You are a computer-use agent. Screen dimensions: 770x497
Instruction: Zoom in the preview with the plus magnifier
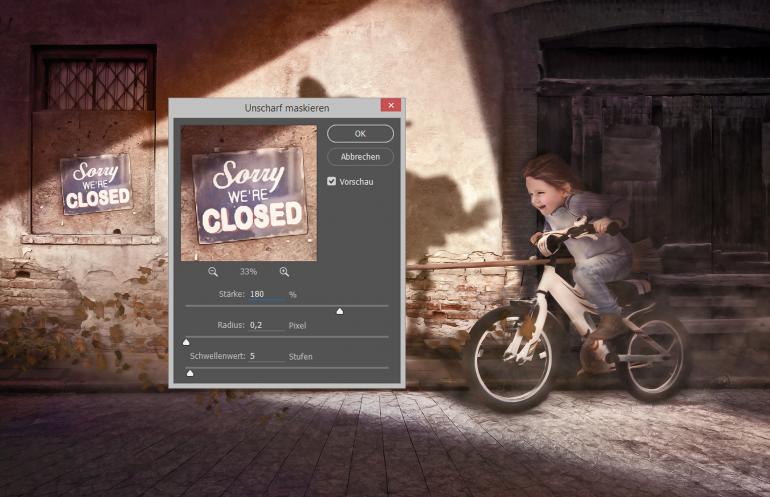click(284, 272)
